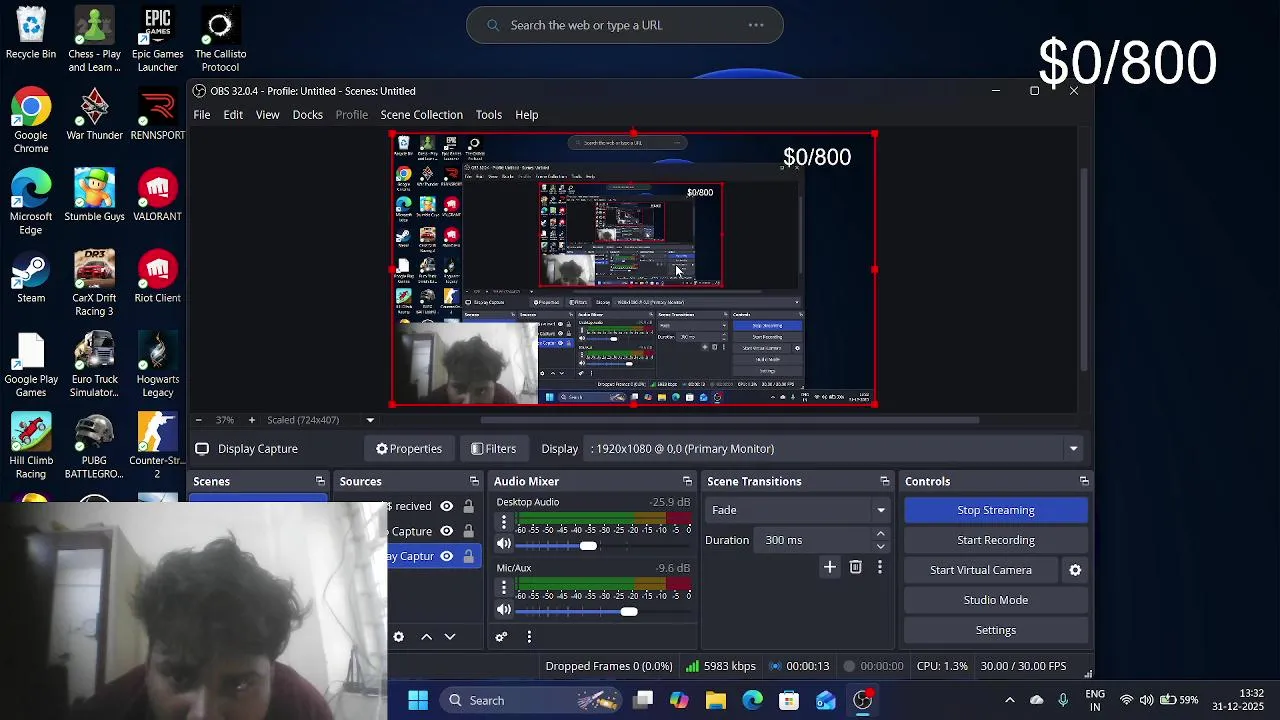Open the Edit menu
1280x720 pixels.
tap(233, 115)
